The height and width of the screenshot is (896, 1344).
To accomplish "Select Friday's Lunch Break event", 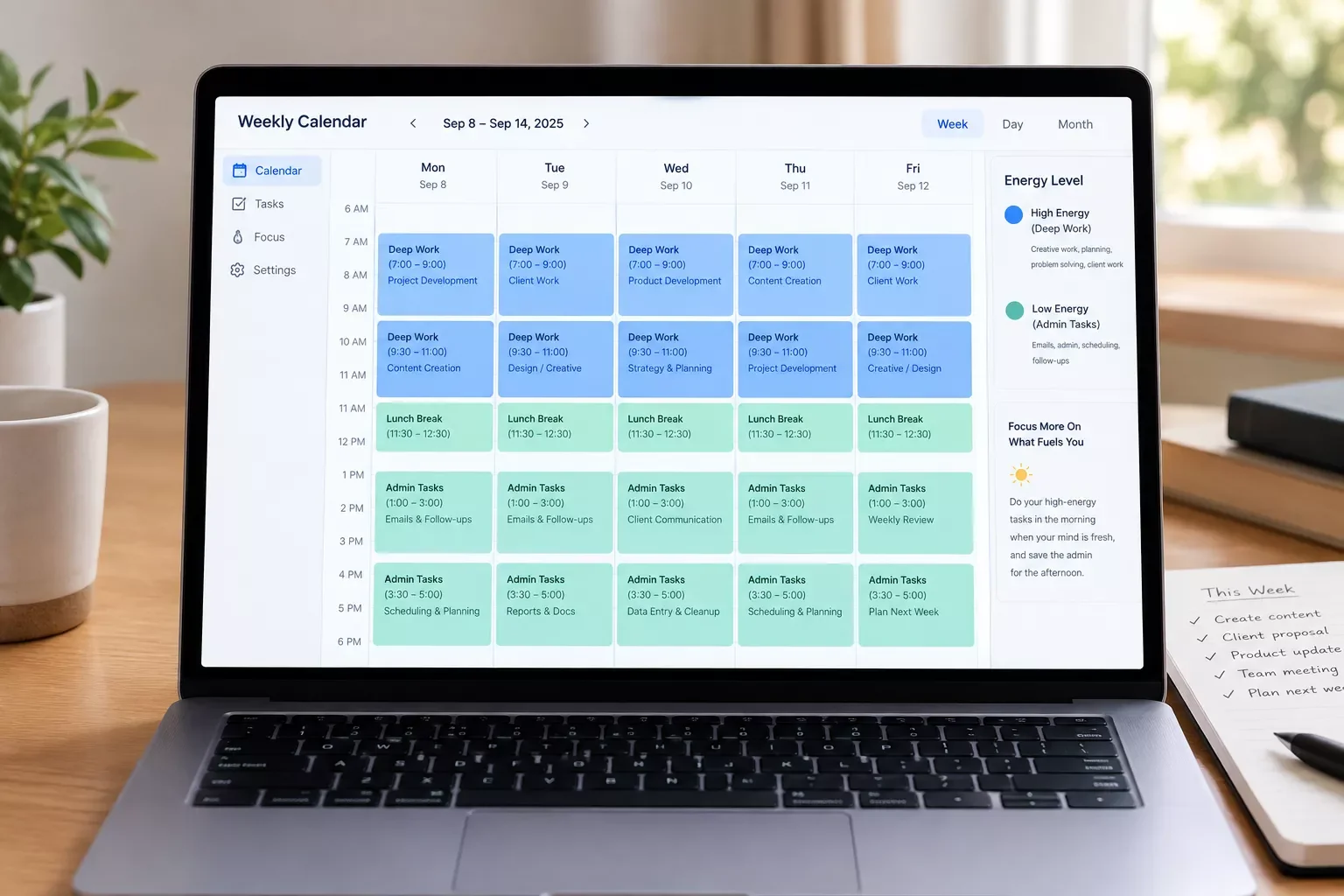I will tap(914, 428).
